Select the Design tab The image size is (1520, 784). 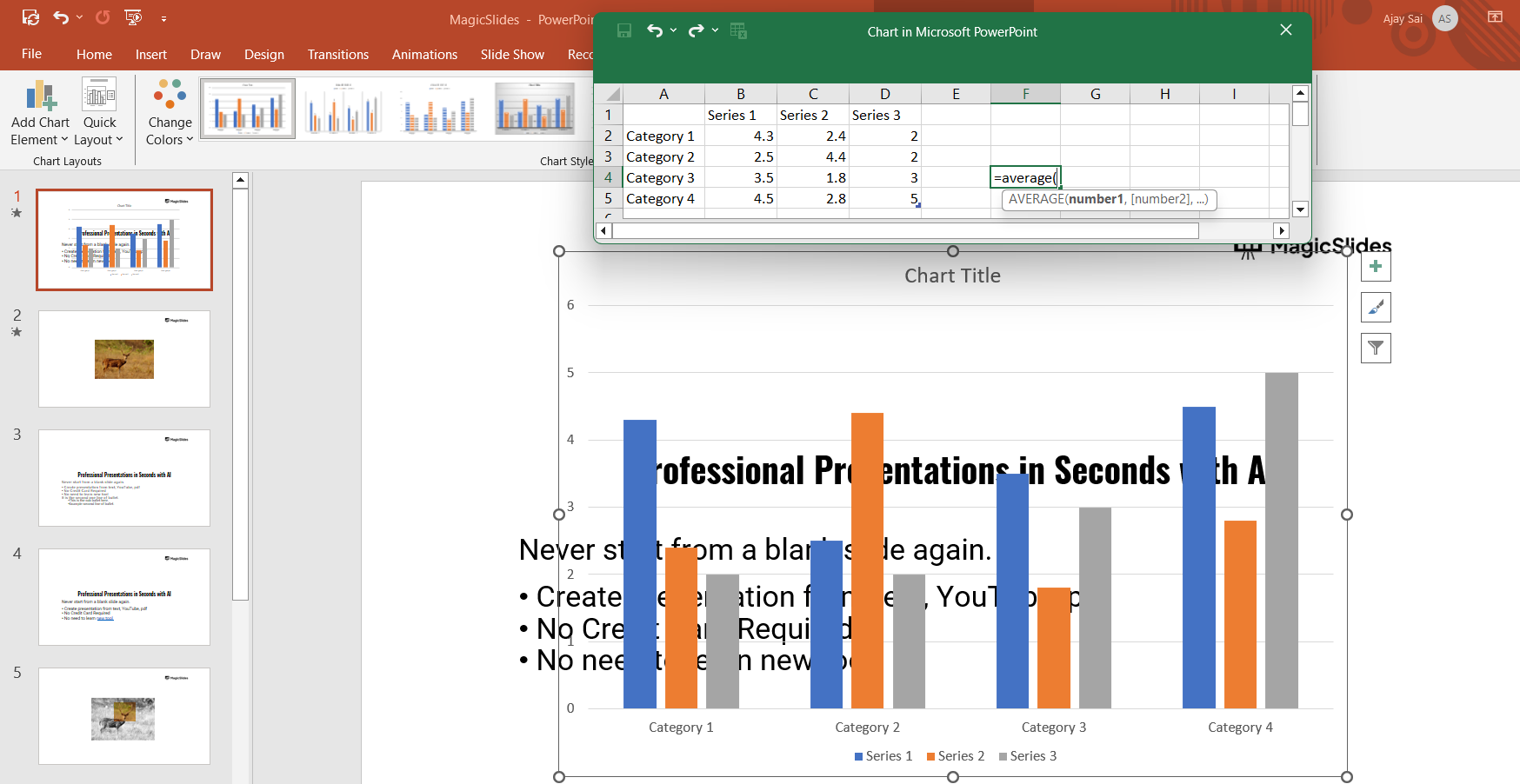pos(264,54)
